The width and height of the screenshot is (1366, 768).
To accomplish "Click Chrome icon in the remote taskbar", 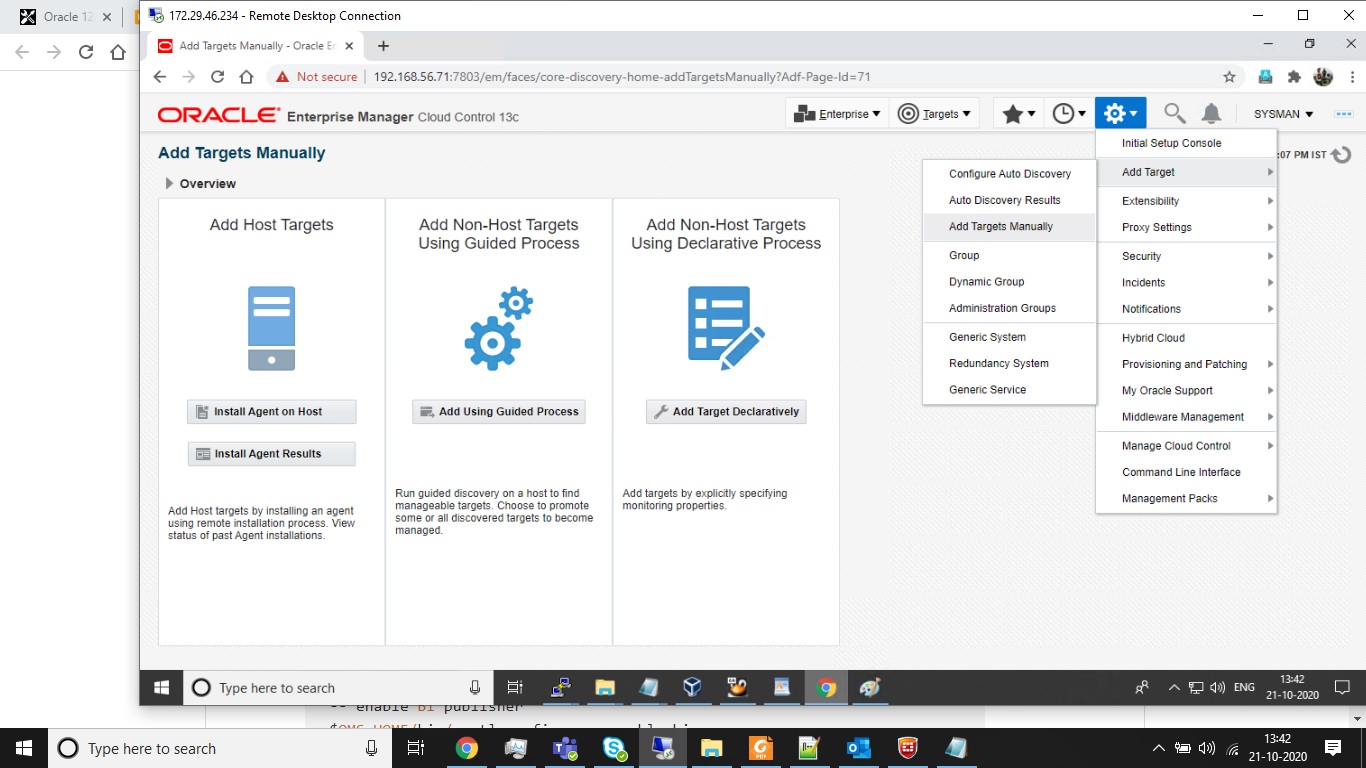I will (x=826, y=688).
